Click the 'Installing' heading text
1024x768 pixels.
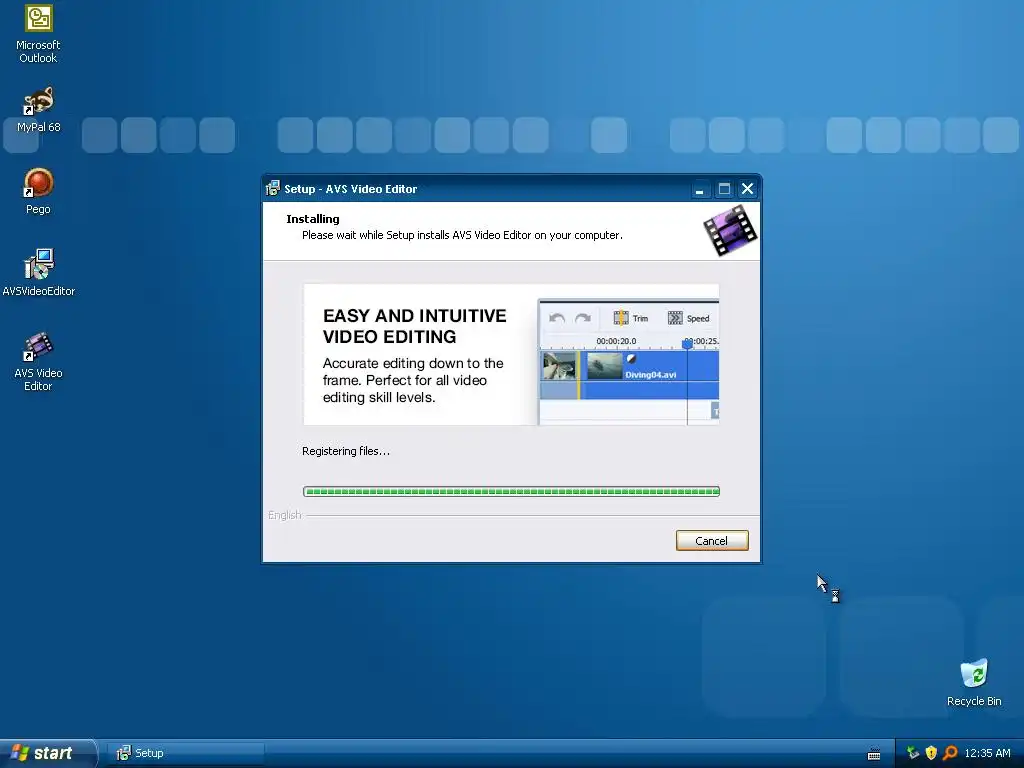[313, 219]
